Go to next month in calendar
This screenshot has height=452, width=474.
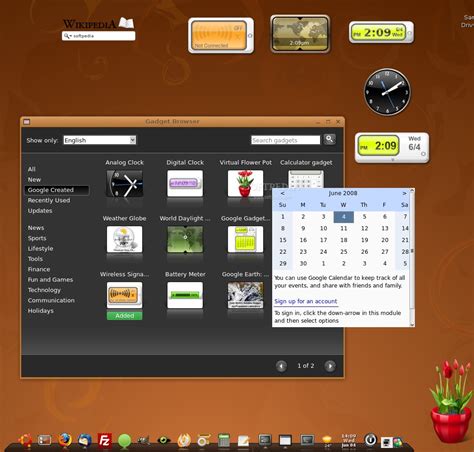(x=404, y=193)
